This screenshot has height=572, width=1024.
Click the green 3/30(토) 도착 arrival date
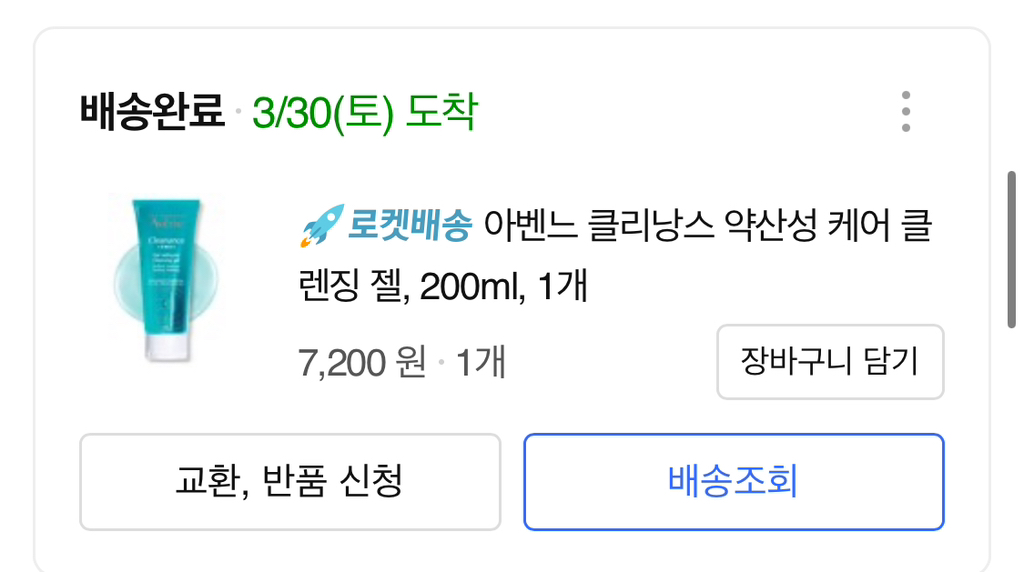click(364, 112)
